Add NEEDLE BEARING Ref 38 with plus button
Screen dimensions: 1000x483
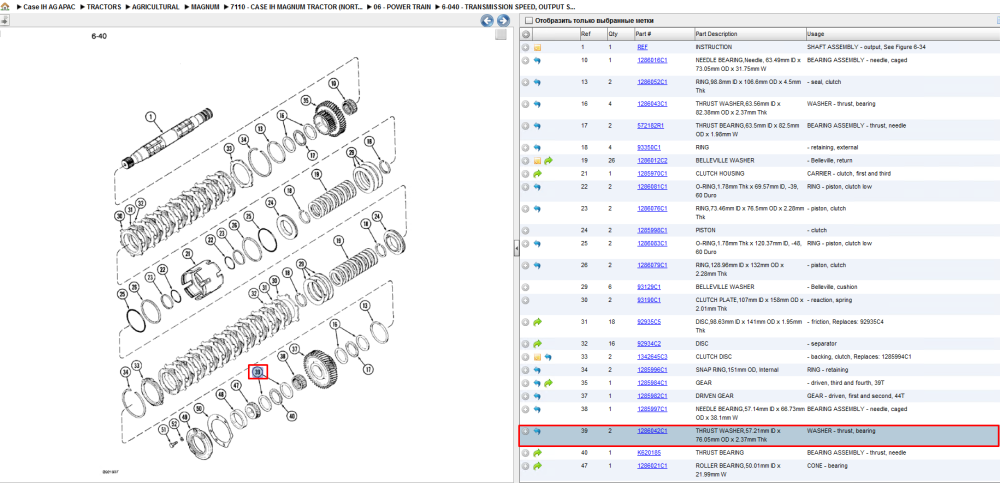click(526, 409)
